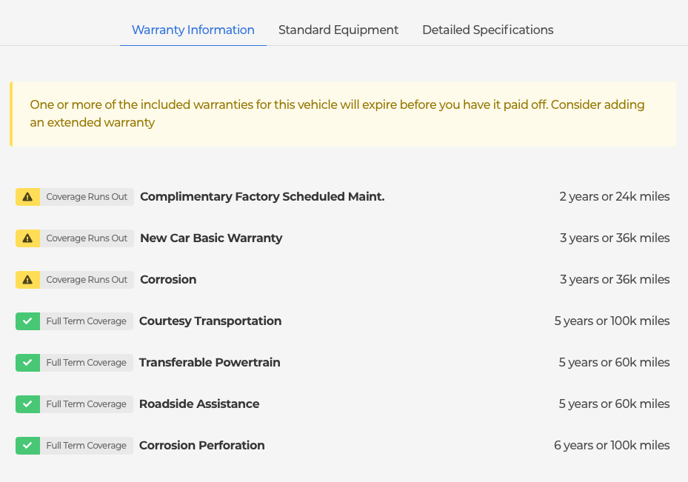
Task: Click warning icon beside New Car Basic Warranty
Action: point(27,238)
